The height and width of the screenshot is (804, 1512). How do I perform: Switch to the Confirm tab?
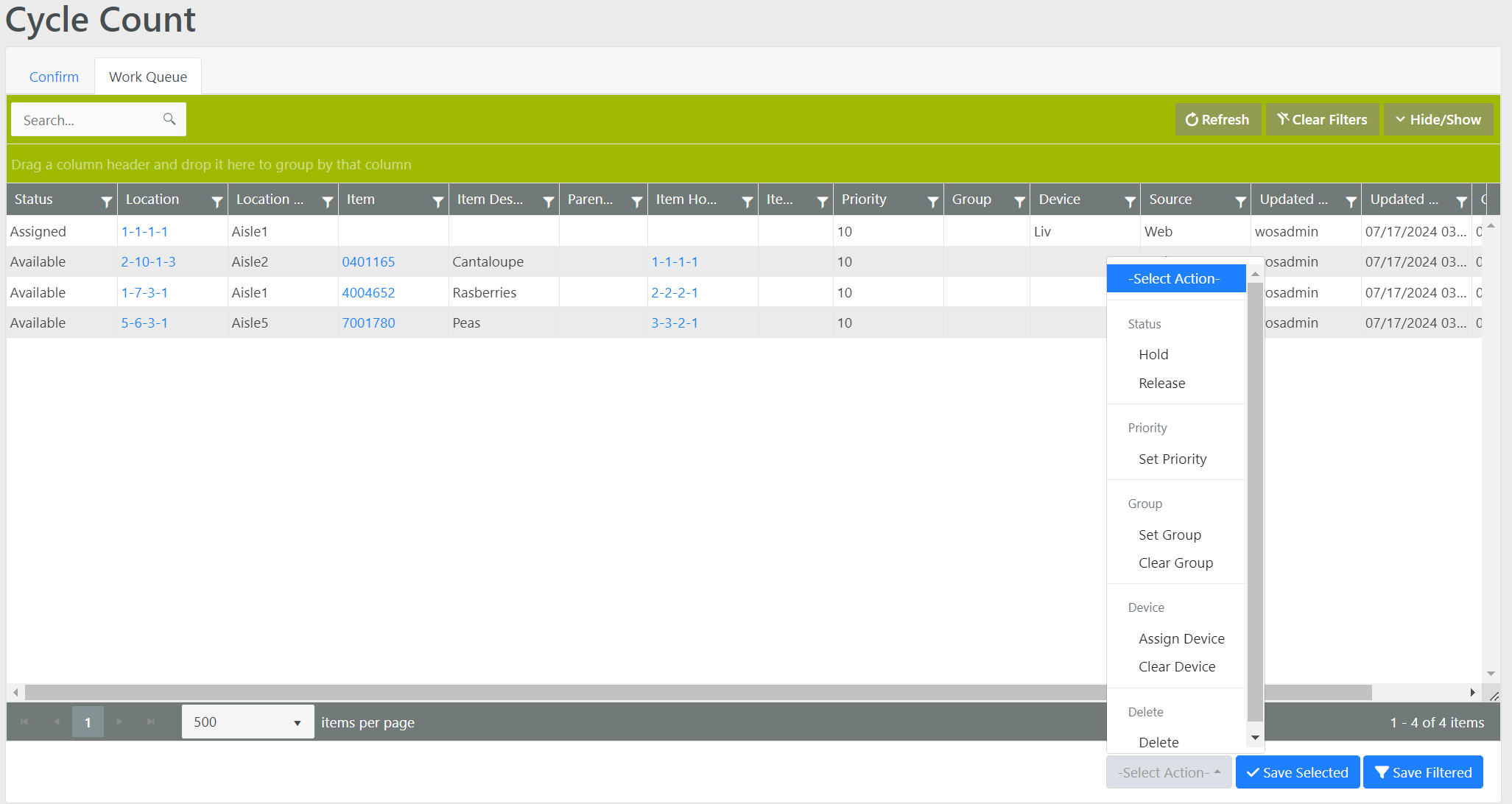coord(54,77)
